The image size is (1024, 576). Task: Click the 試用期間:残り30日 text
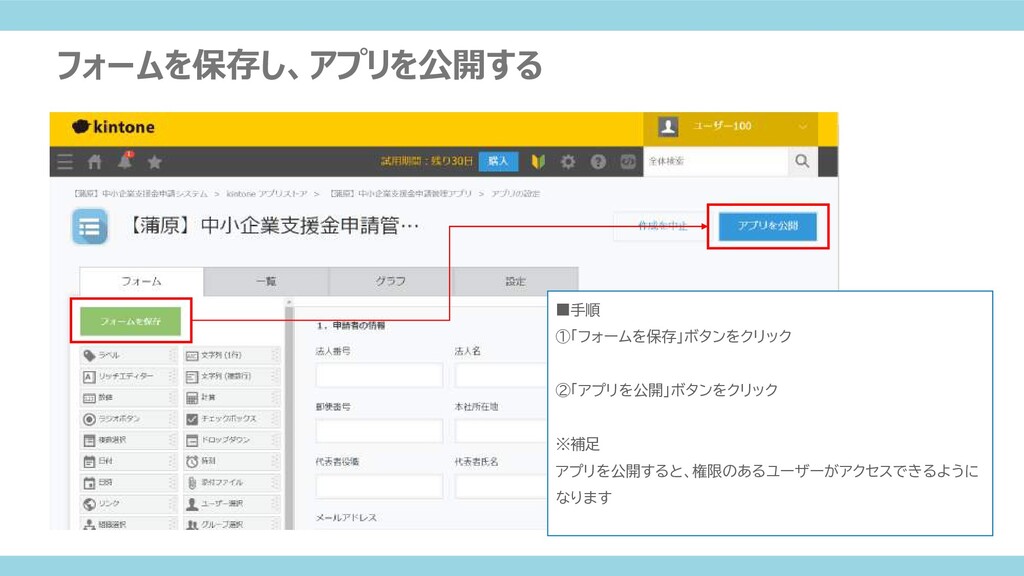point(427,161)
